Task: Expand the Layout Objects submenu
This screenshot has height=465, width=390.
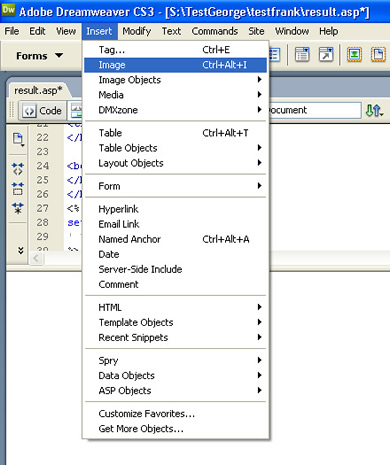Action: (175, 163)
